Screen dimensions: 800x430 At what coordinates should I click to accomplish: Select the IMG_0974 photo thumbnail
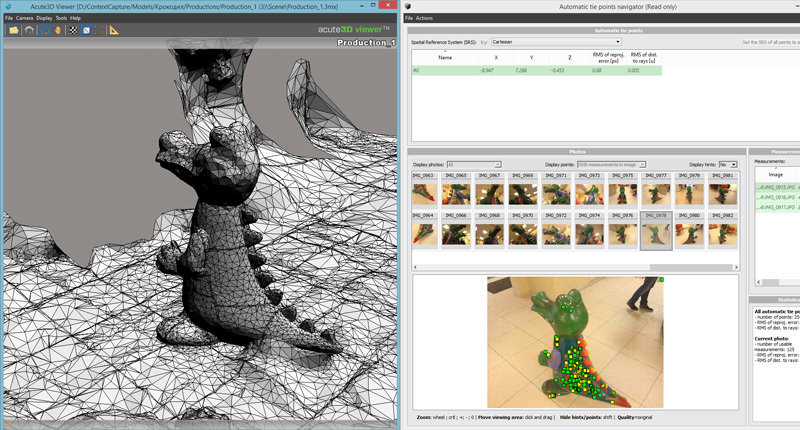click(589, 231)
